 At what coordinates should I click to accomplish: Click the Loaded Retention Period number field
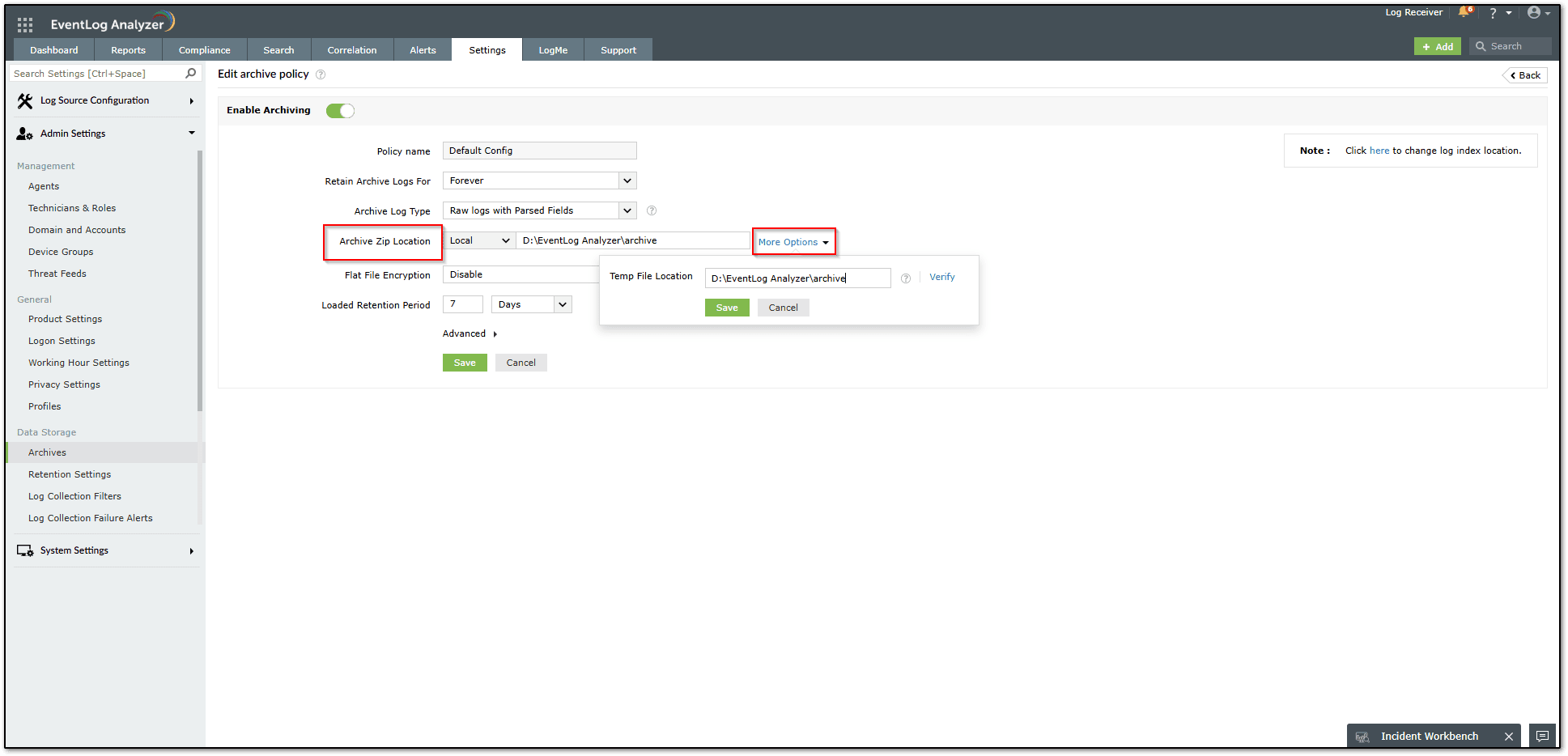pos(463,304)
